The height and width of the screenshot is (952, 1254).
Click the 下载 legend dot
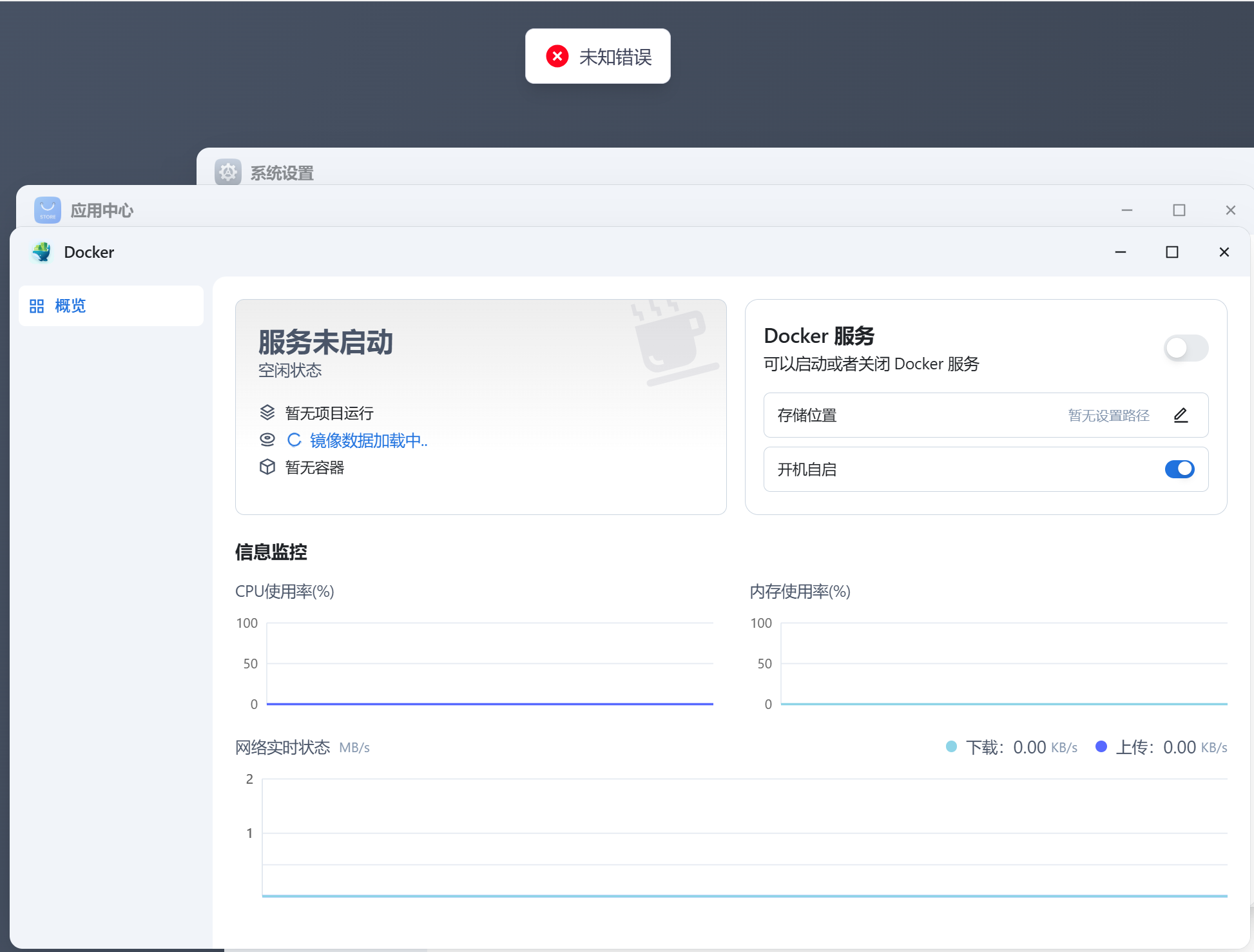(951, 746)
